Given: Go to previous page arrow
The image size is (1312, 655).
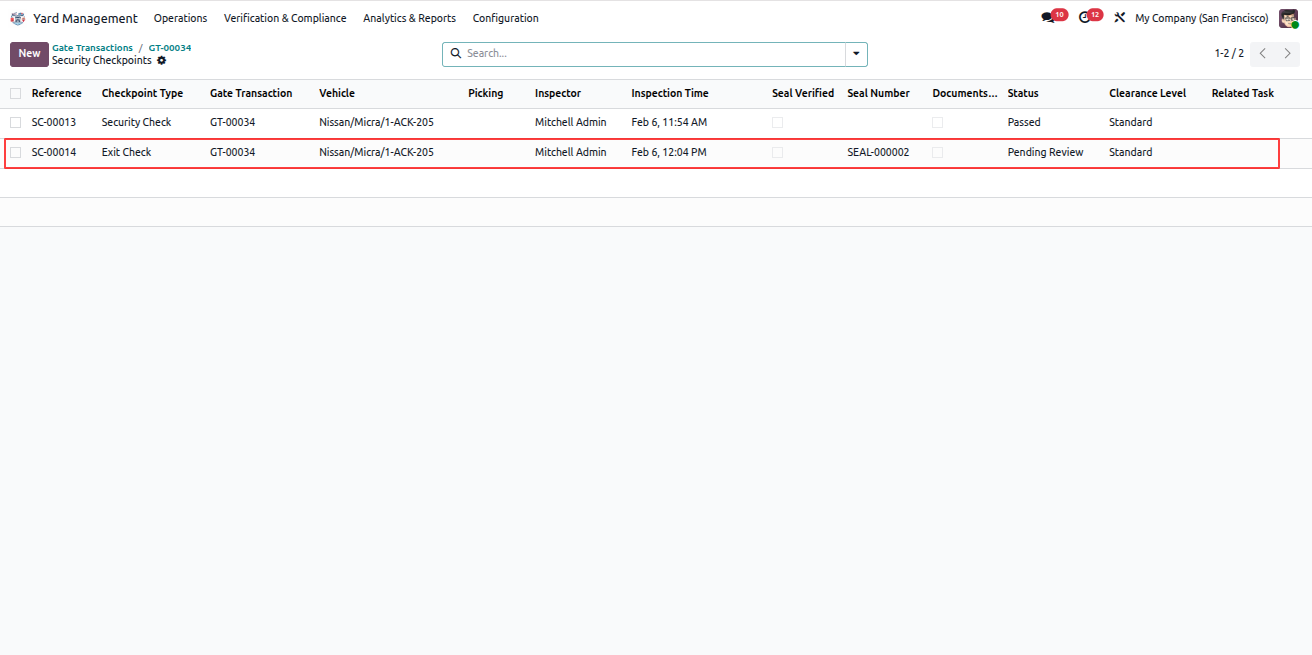Looking at the screenshot, I should coord(1263,54).
